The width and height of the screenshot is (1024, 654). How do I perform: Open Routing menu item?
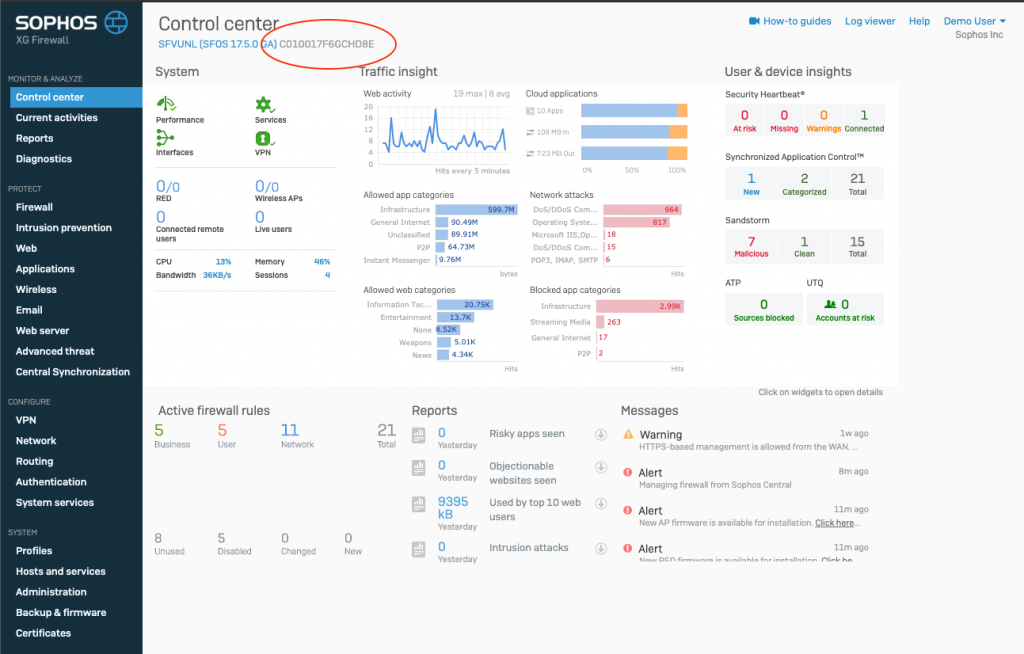pyautogui.click(x=35, y=461)
